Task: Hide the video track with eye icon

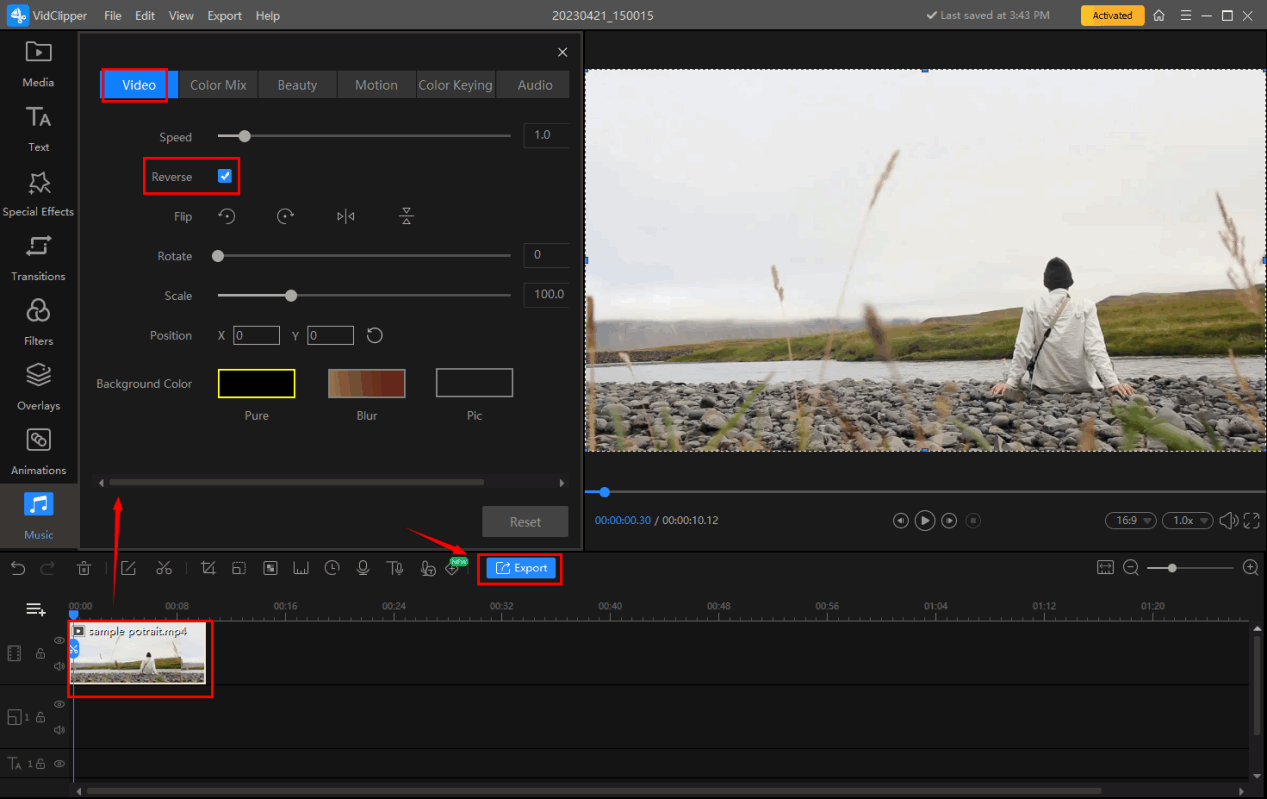Action: point(59,640)
